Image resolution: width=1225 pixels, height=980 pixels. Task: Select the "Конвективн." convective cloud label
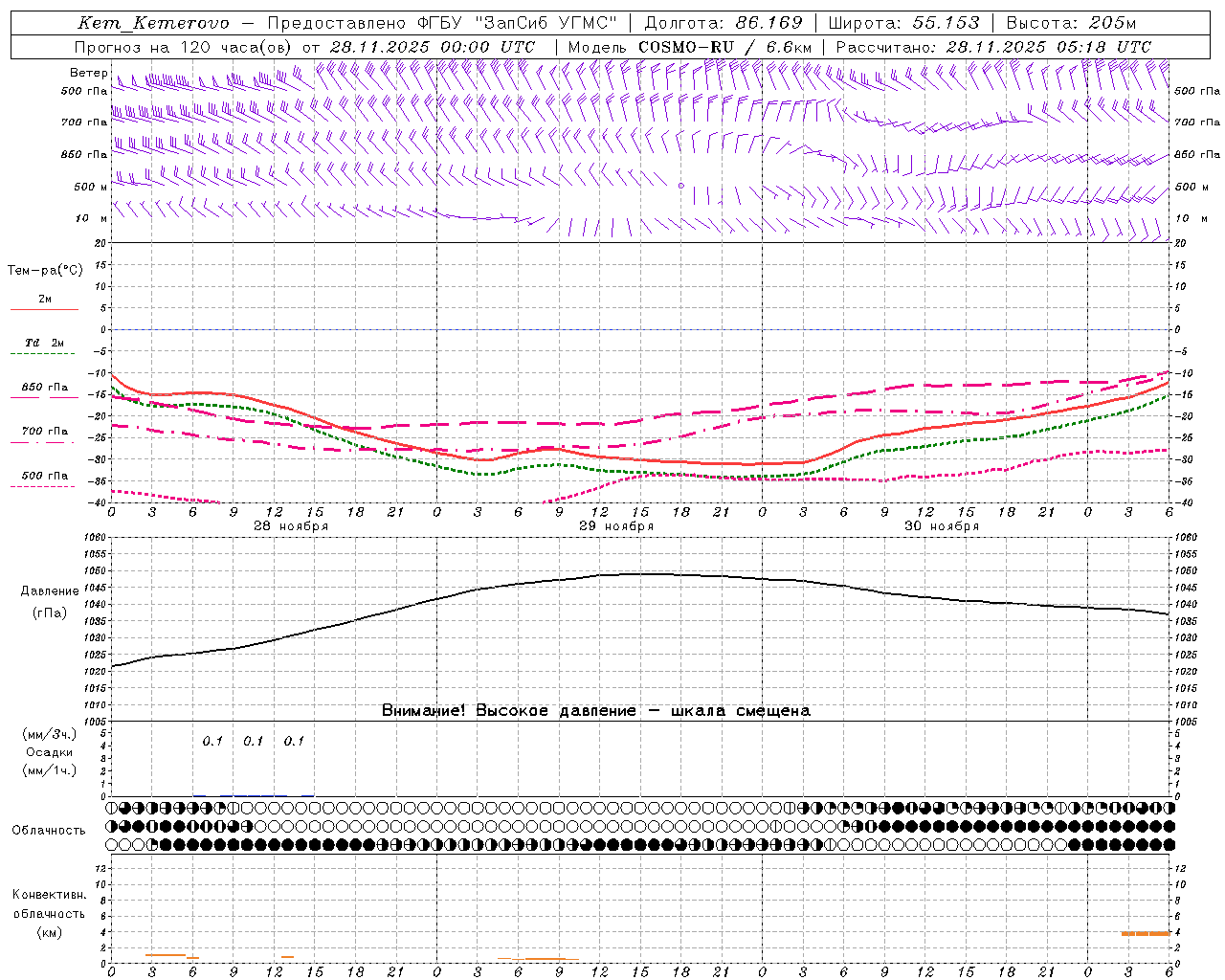[x=50, y=895]
